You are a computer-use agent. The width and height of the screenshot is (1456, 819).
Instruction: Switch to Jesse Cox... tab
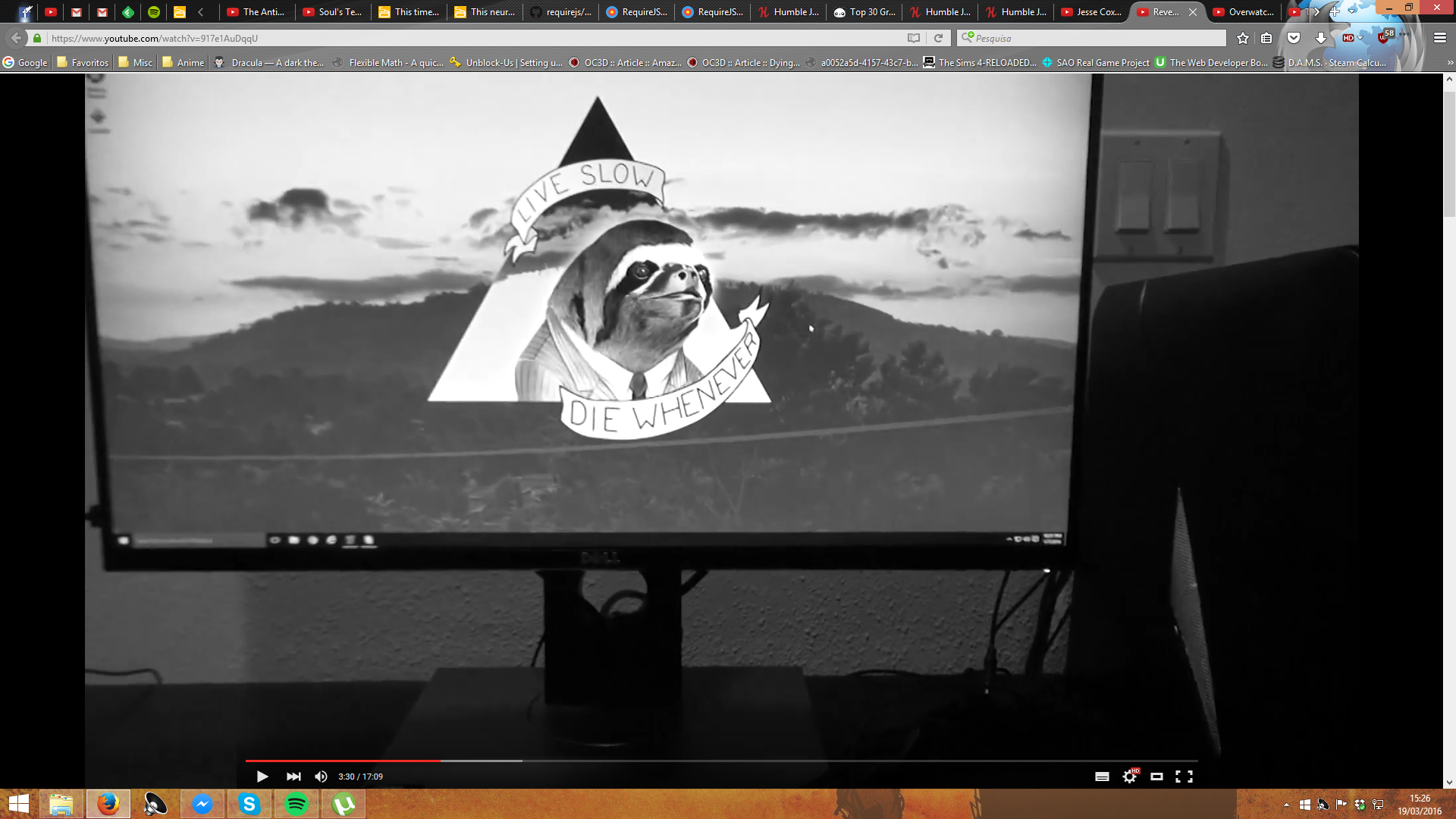point(1090,12)
